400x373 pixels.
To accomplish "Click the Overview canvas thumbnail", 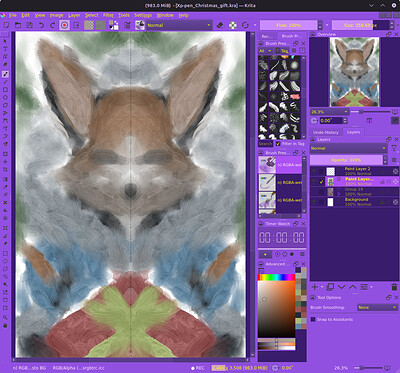I will point(354,72).
